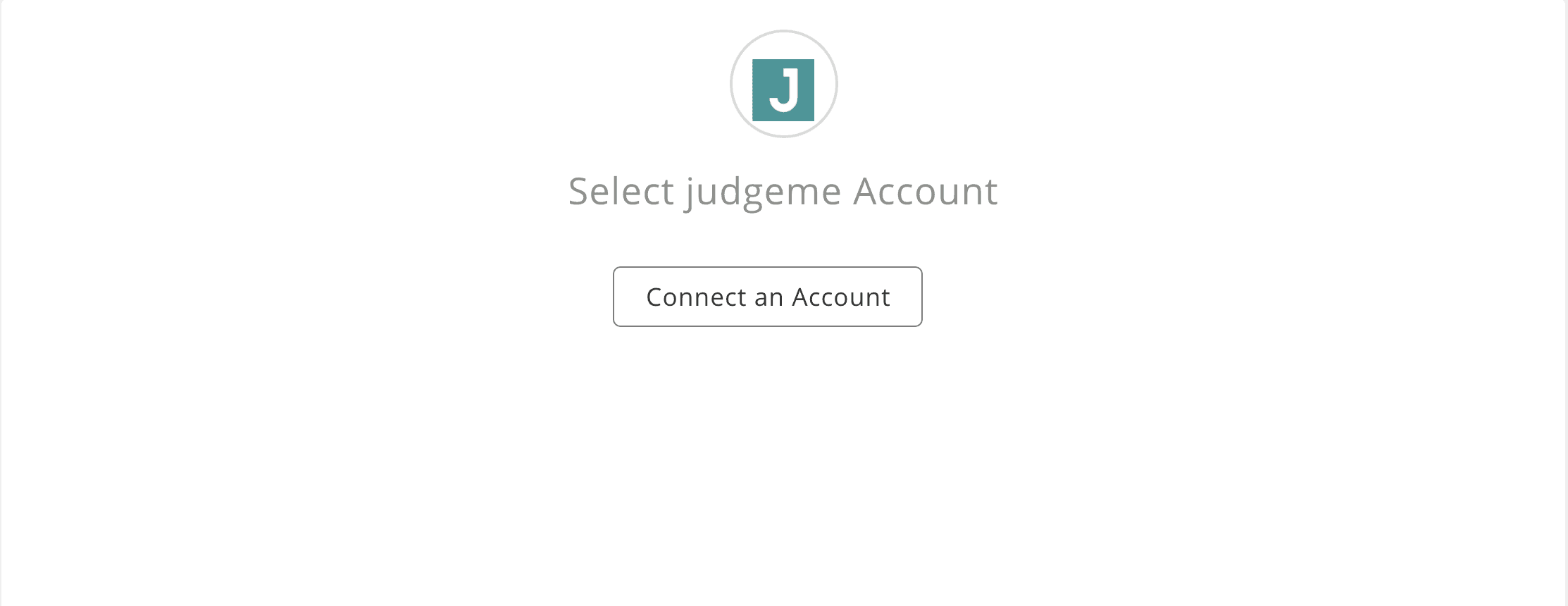Viewport: 1568px width, 606px height.
Task: Click the word Account in the heading
Action: point(926,192)
